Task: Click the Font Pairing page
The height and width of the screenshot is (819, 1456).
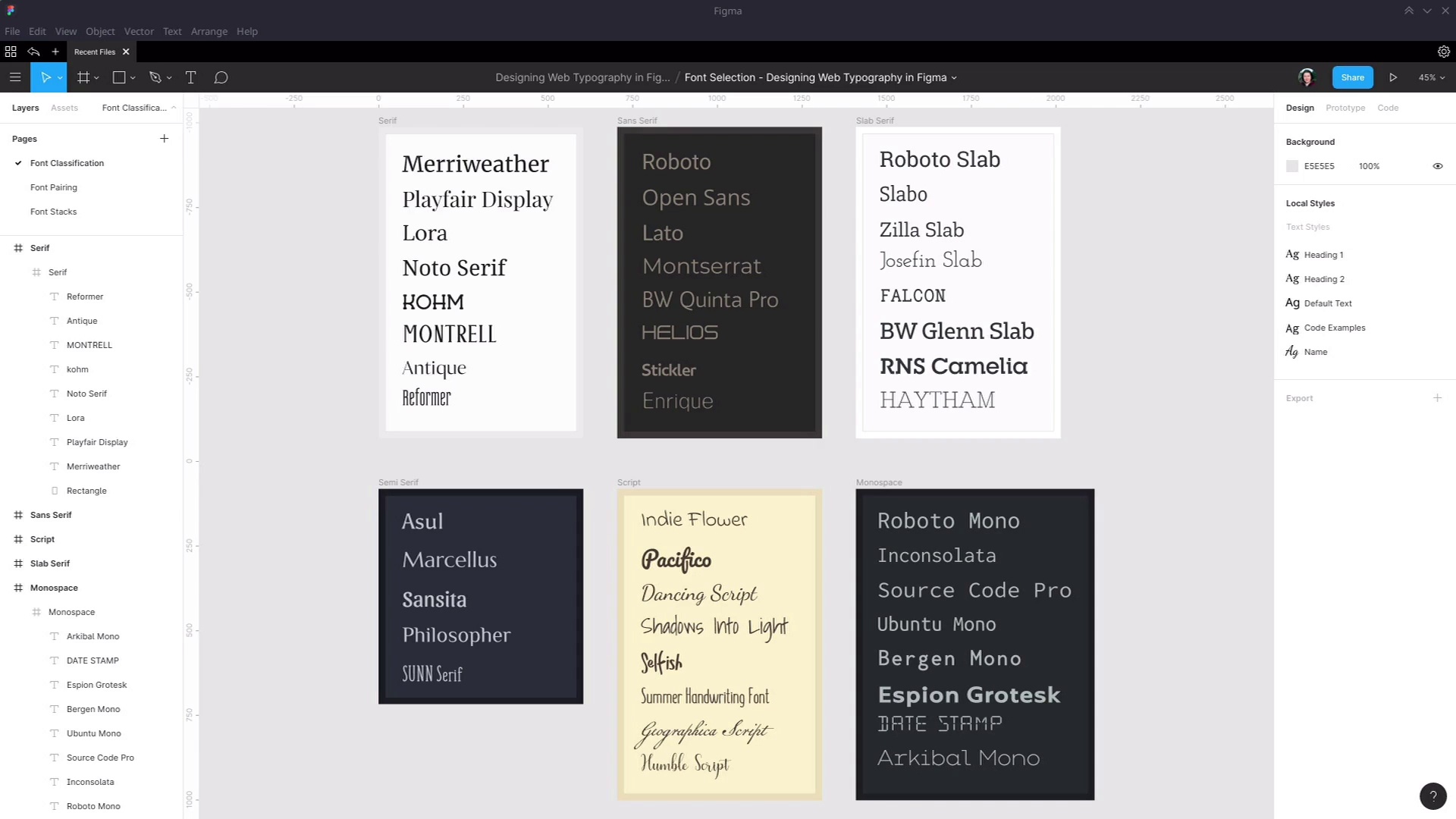Action: [52, 187]
